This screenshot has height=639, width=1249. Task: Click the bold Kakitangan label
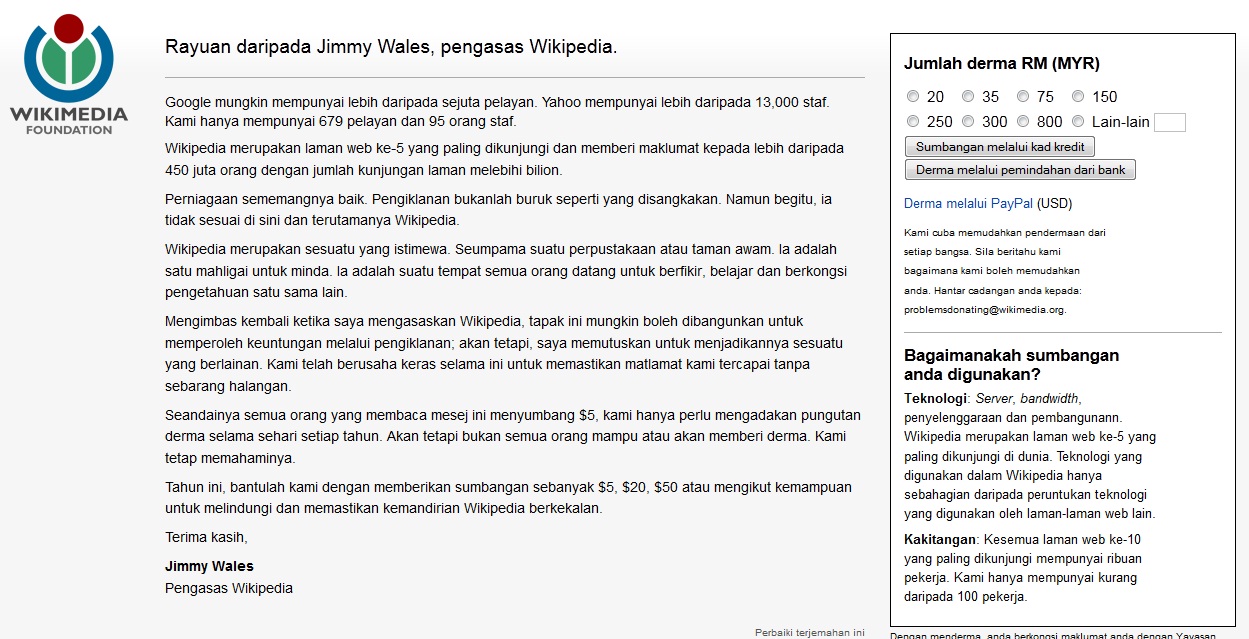[x=940, y=540]
